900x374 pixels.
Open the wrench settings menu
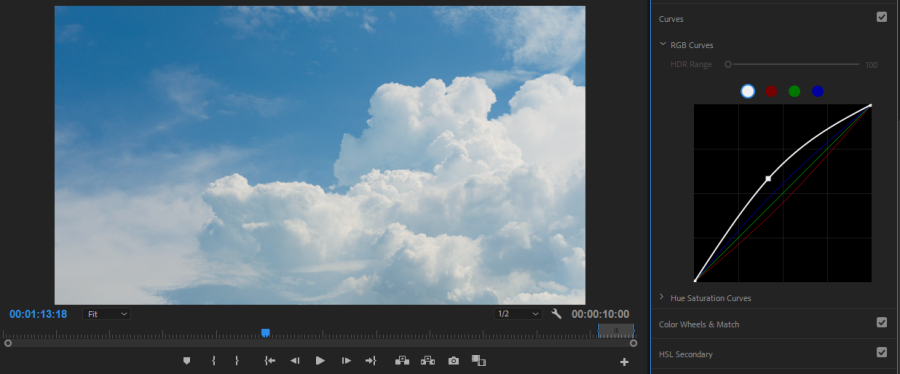[x=556, y=314]
